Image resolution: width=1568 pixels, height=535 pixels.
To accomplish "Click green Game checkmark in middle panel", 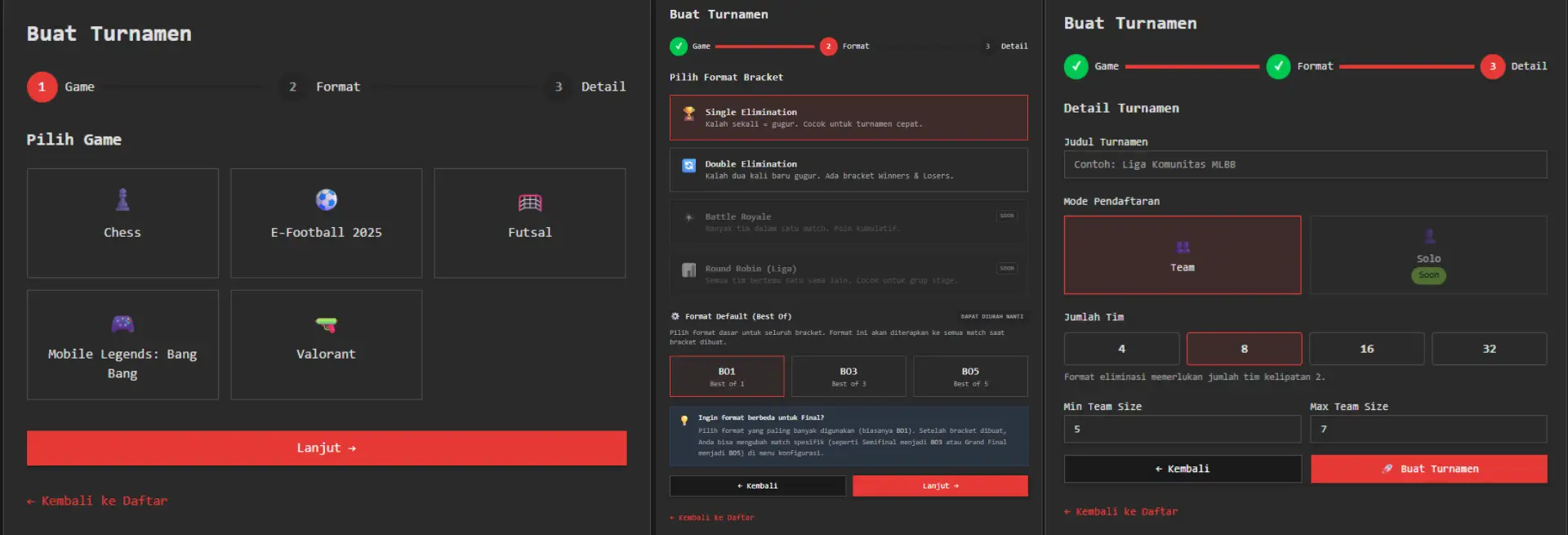I will tap(679, 47).
